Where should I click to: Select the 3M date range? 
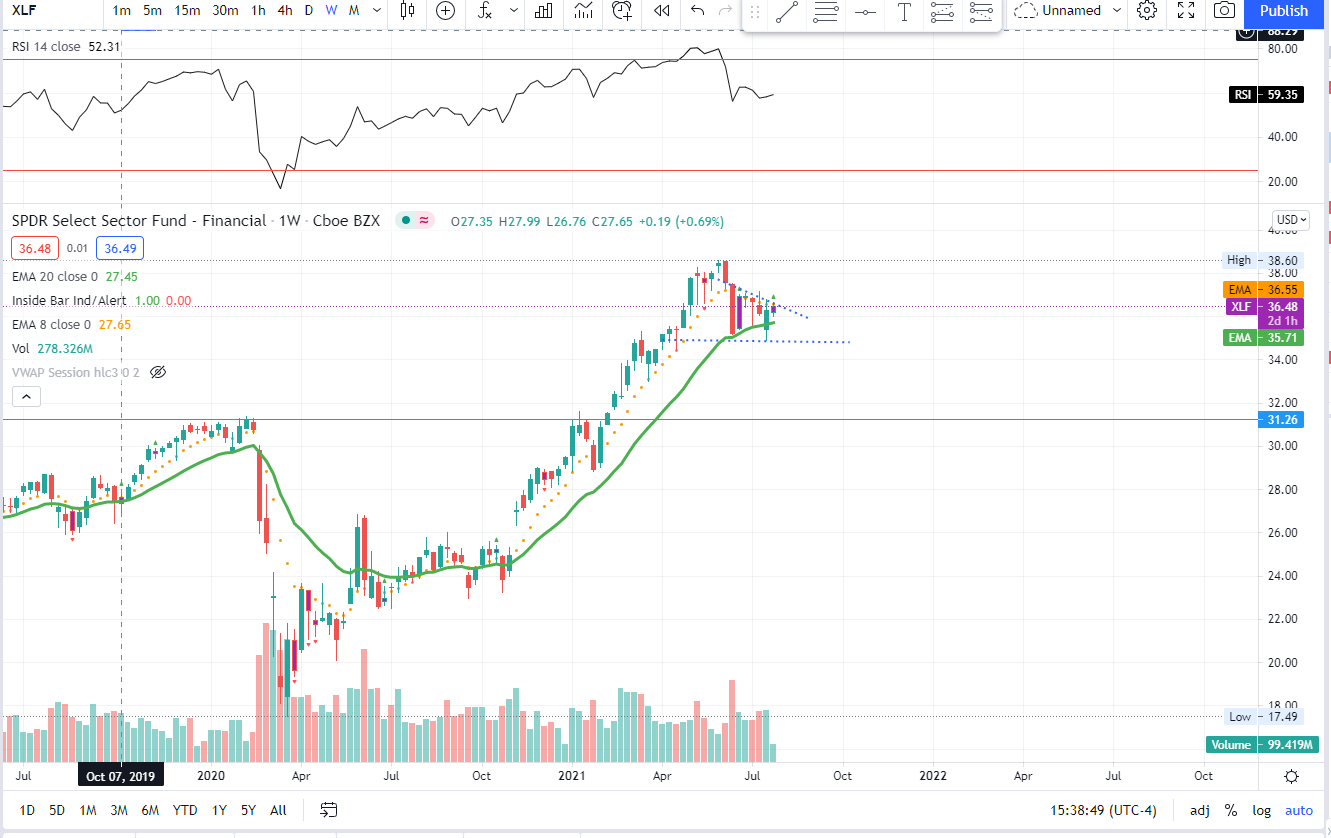coord(118,810)
